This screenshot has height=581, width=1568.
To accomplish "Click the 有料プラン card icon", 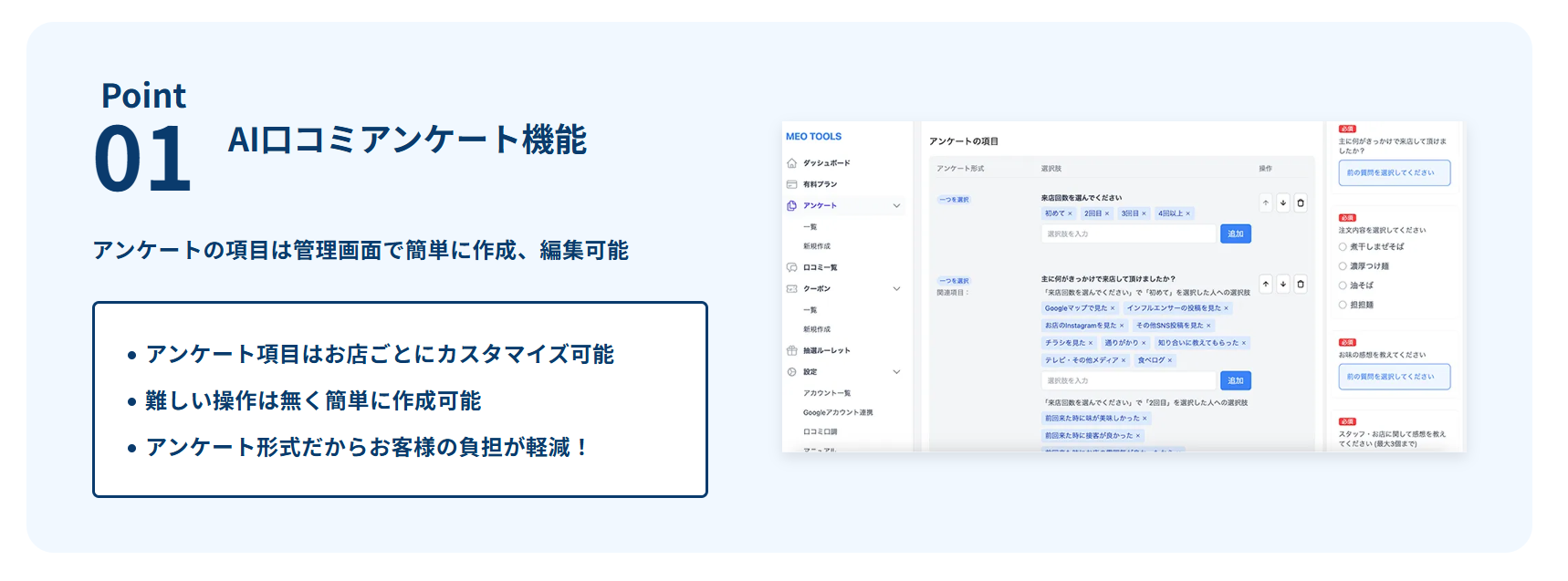I will point(791,184).
